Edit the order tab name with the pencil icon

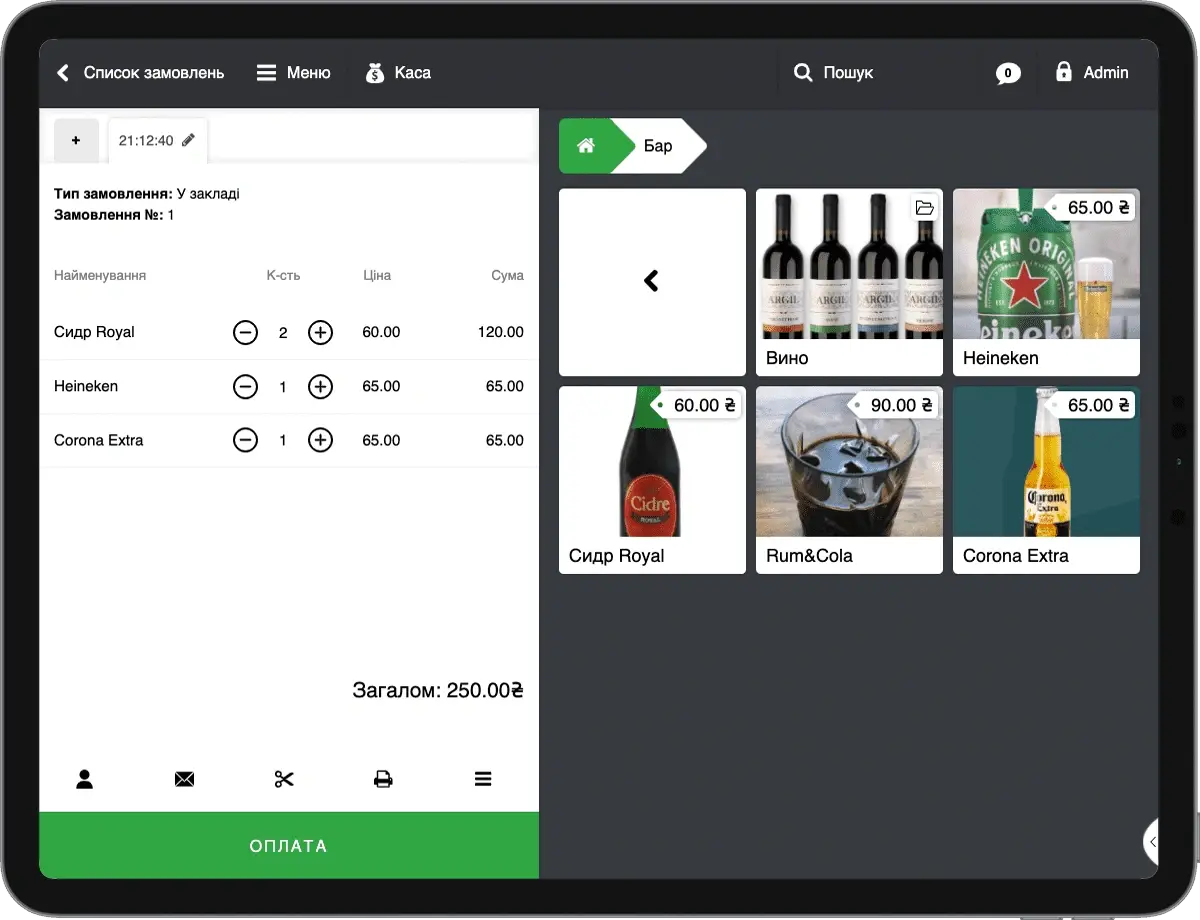(188, 141)
